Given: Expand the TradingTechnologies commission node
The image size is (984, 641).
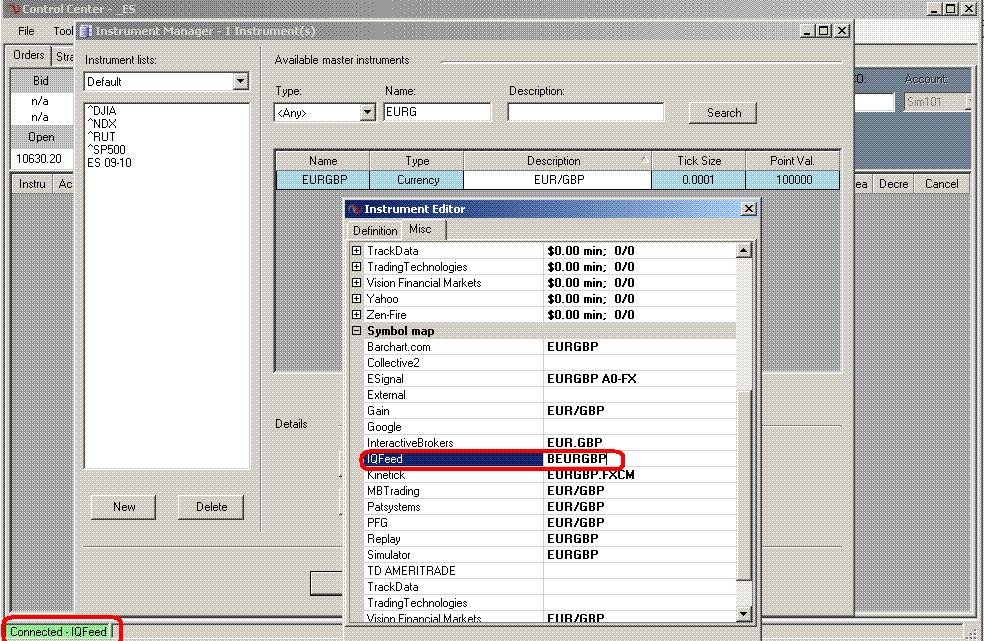Looking at the screenshot, I should click(x=356, y=267).
